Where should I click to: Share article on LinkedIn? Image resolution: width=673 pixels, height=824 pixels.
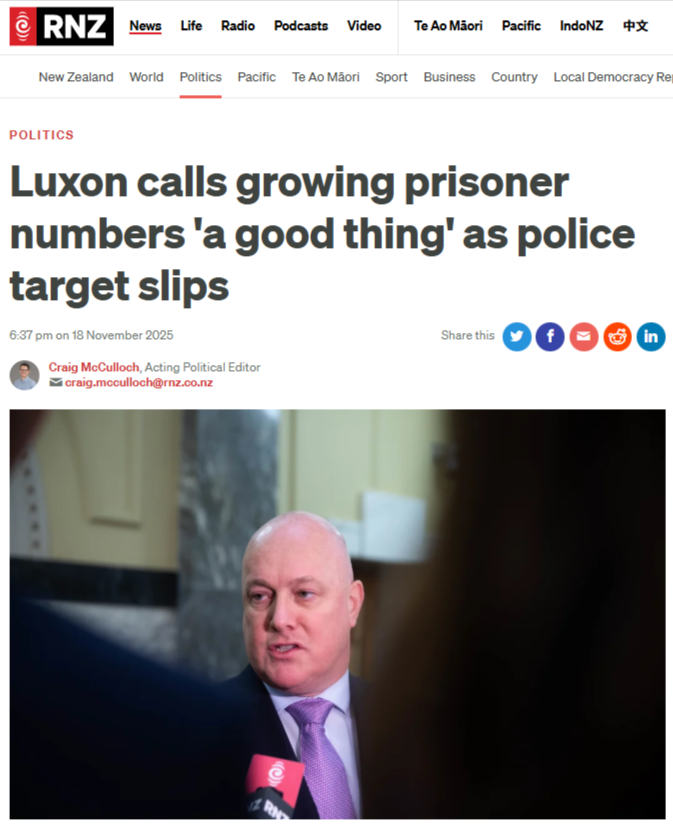651,336
